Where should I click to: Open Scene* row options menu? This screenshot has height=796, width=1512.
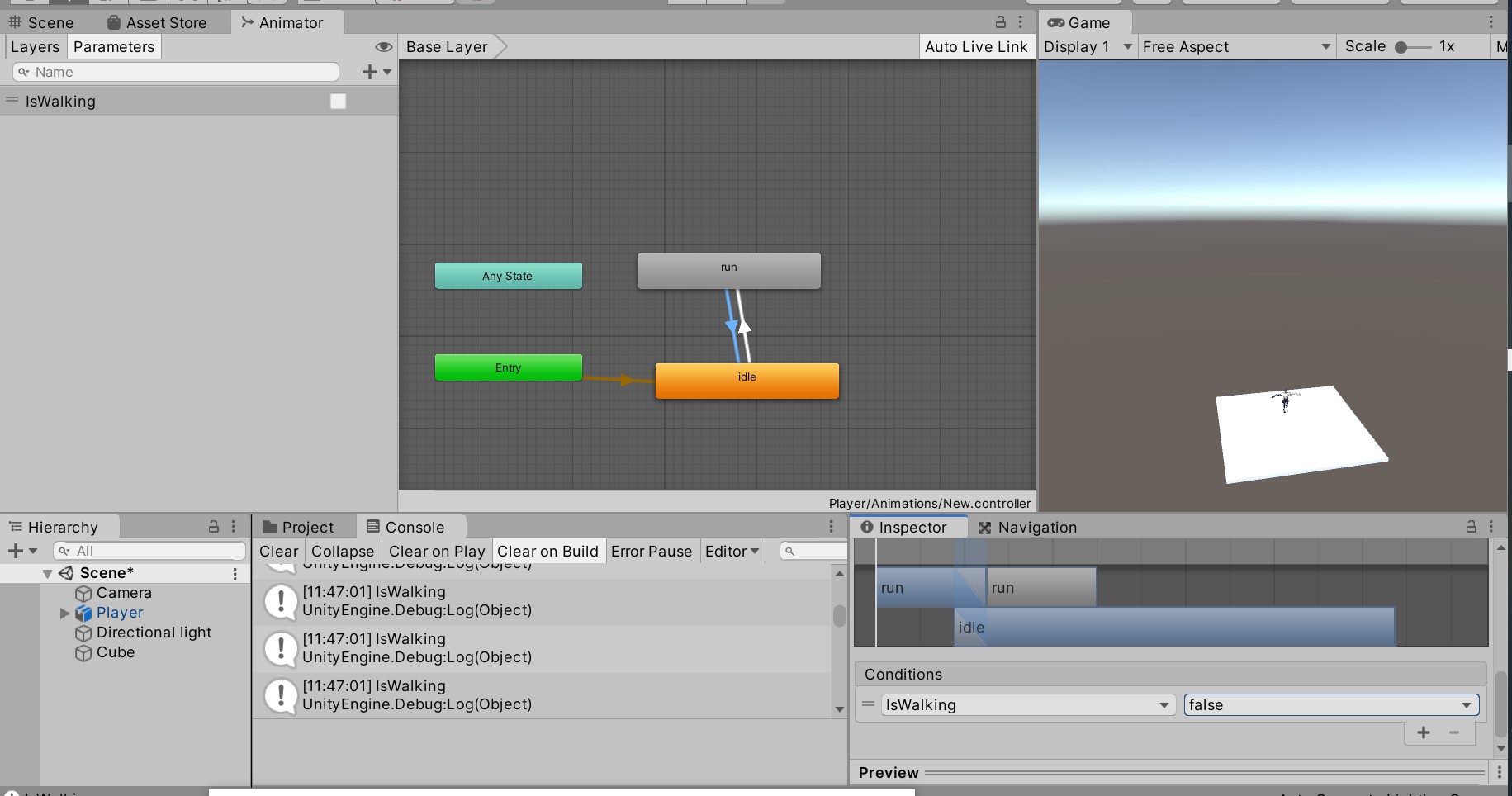click(235, 573)
